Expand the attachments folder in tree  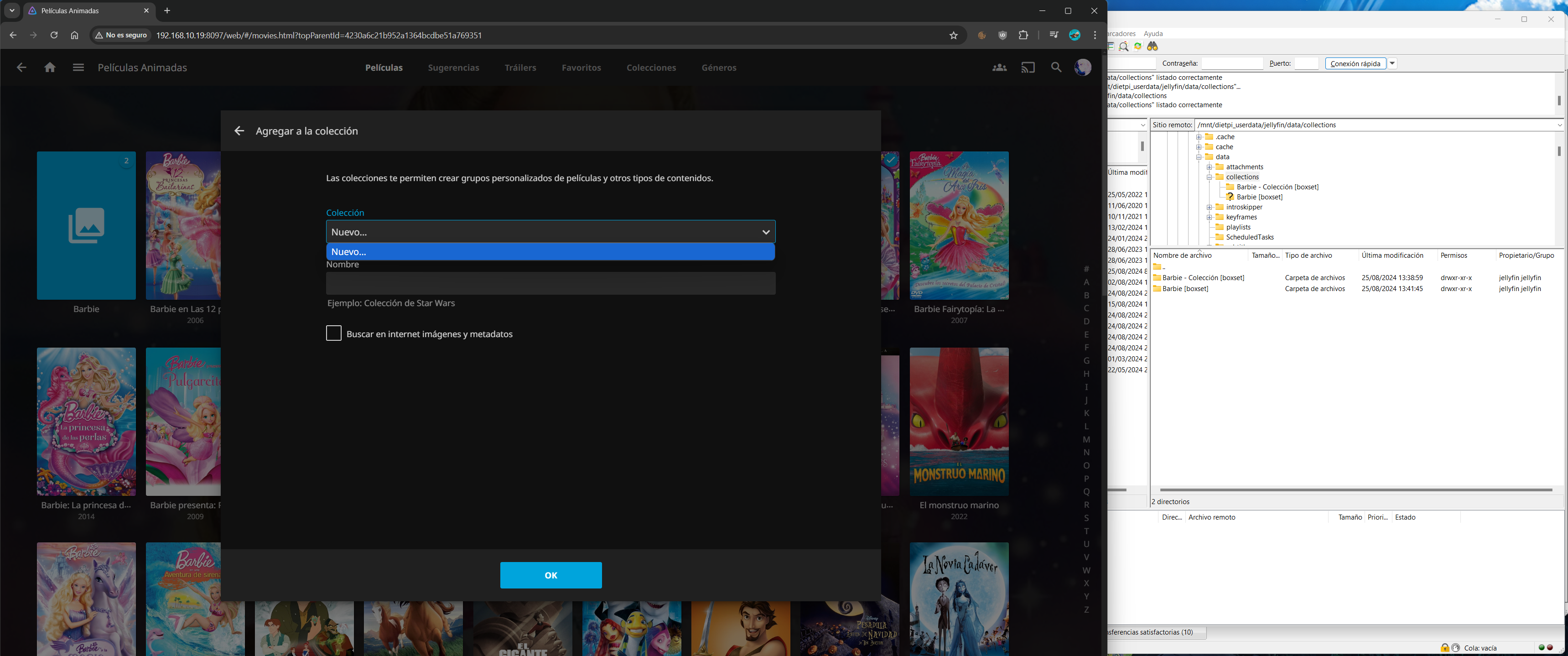(x=1210, y=167)
